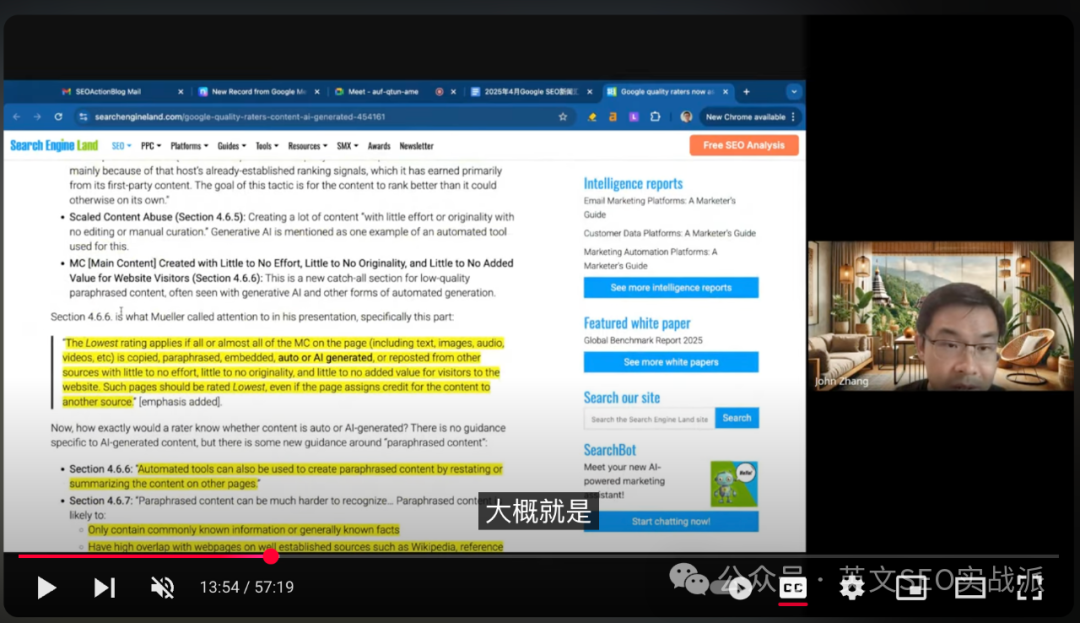
Task: Enable theater mode view
Action: tap(970, 587)
